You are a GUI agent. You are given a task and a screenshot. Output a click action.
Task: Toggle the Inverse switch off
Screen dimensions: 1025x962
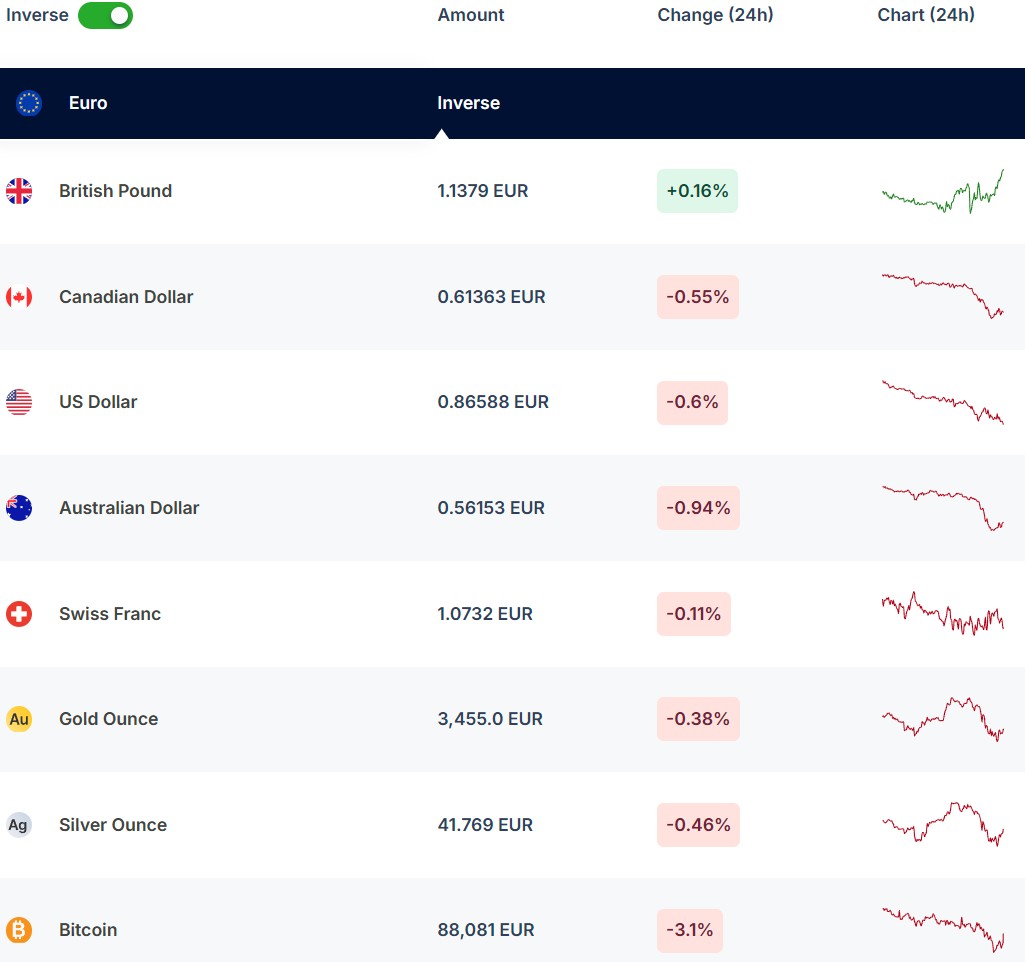coord(105,15)
